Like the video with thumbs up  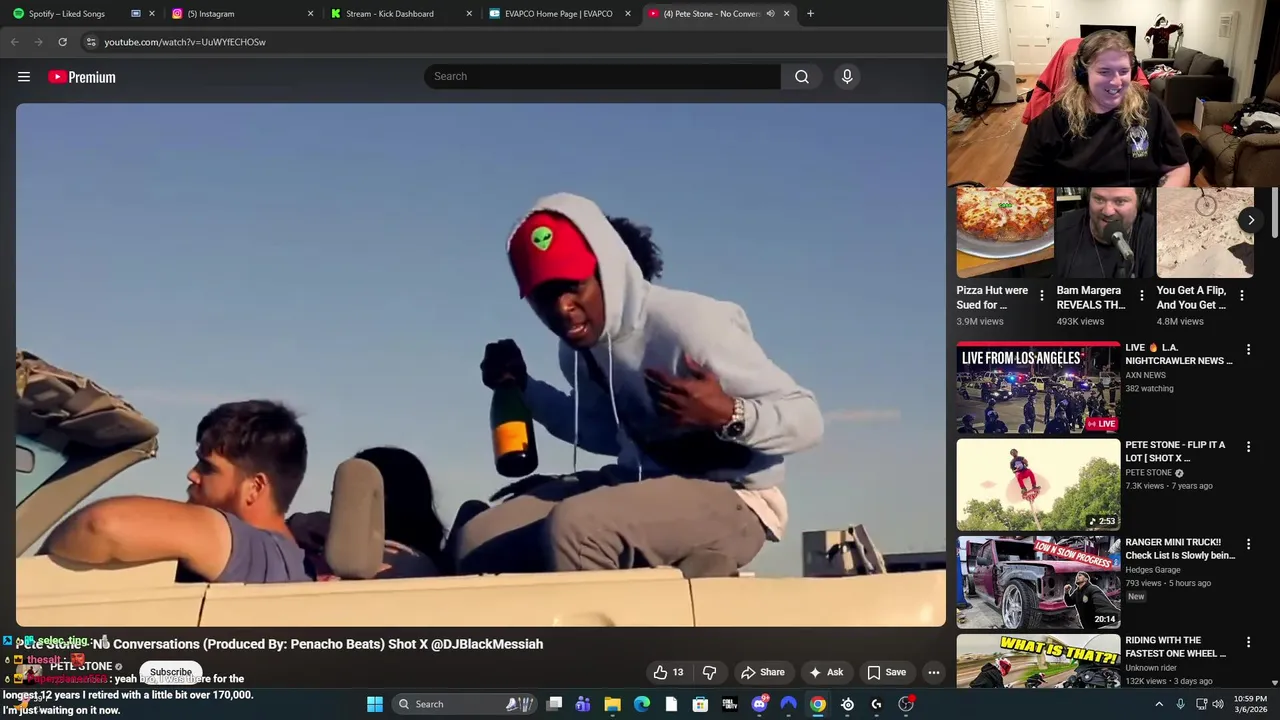(669, 672)
